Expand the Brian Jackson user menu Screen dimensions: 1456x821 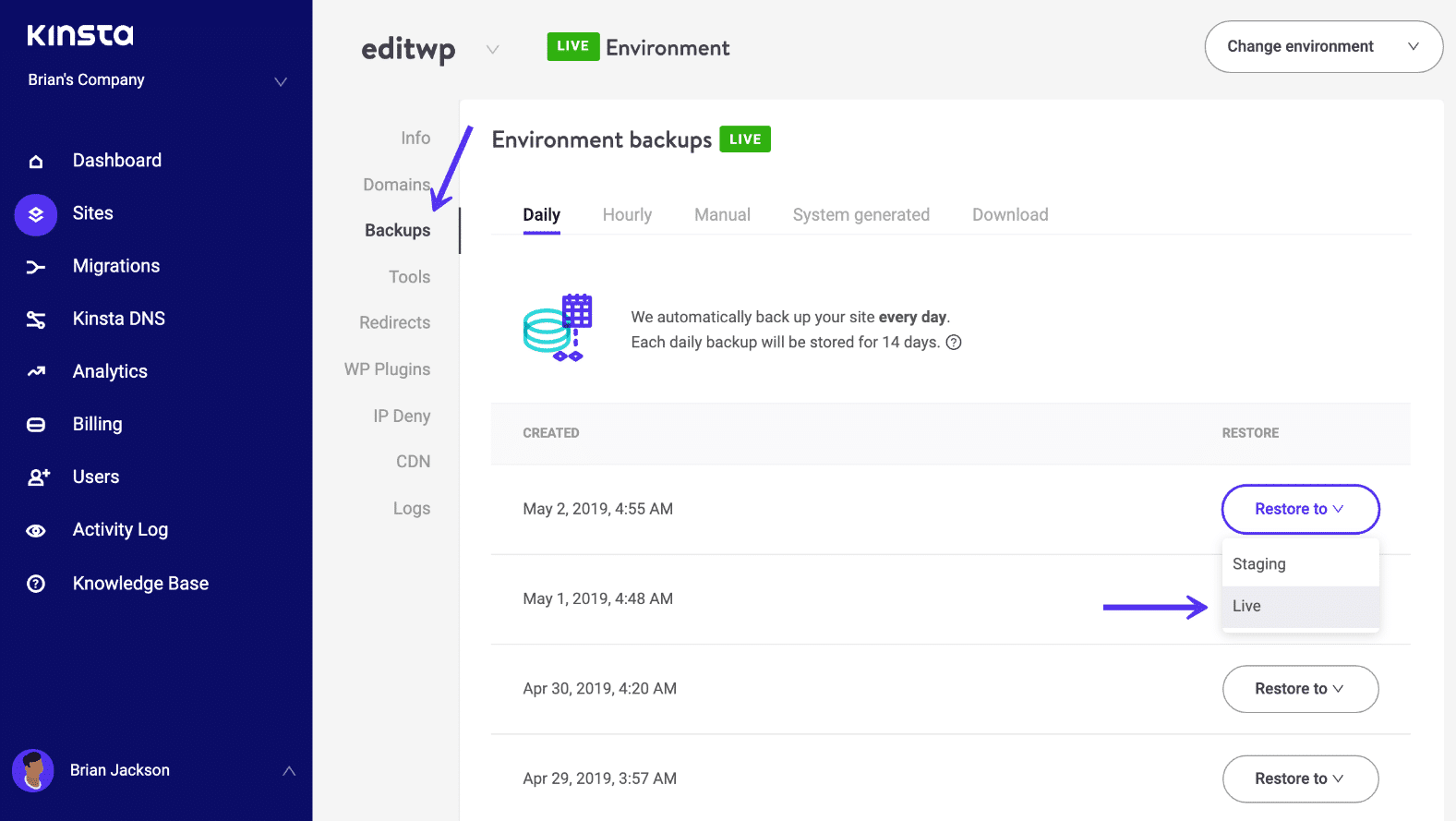289,770
